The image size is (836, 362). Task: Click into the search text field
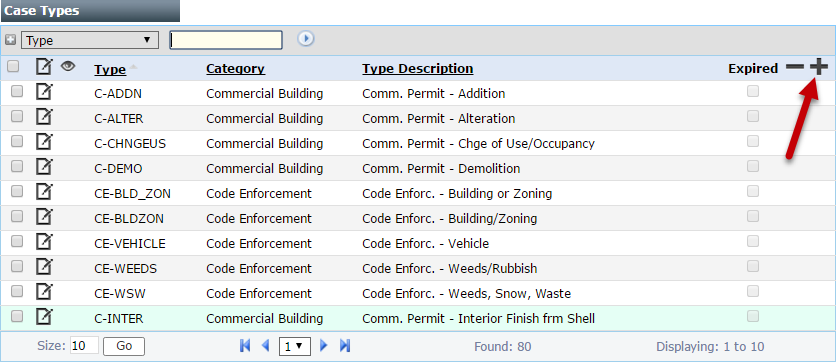pos(226,40)
